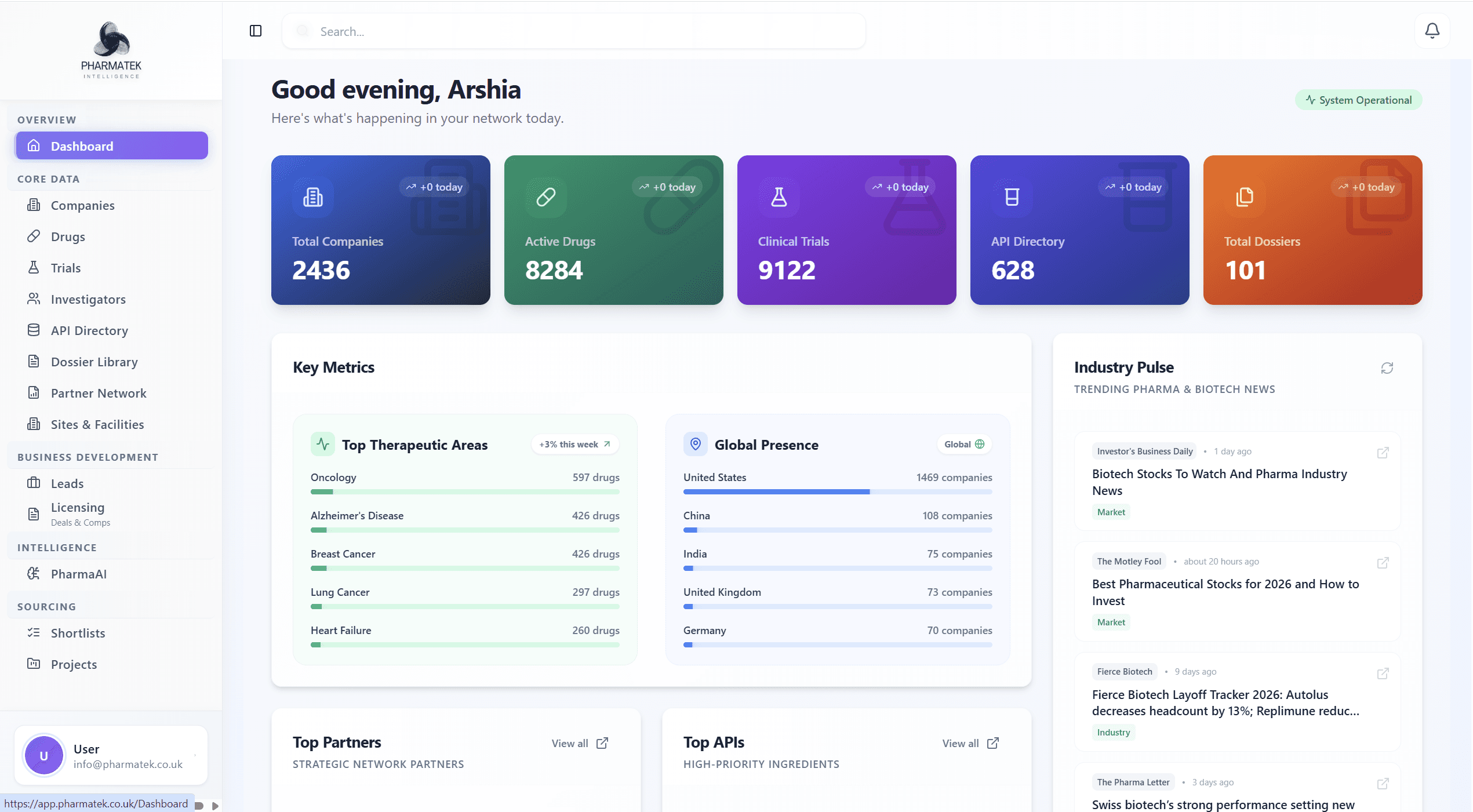Click the Shortlists checklist icon
This screenshot has height=812, width=1473.
point(34,633)
